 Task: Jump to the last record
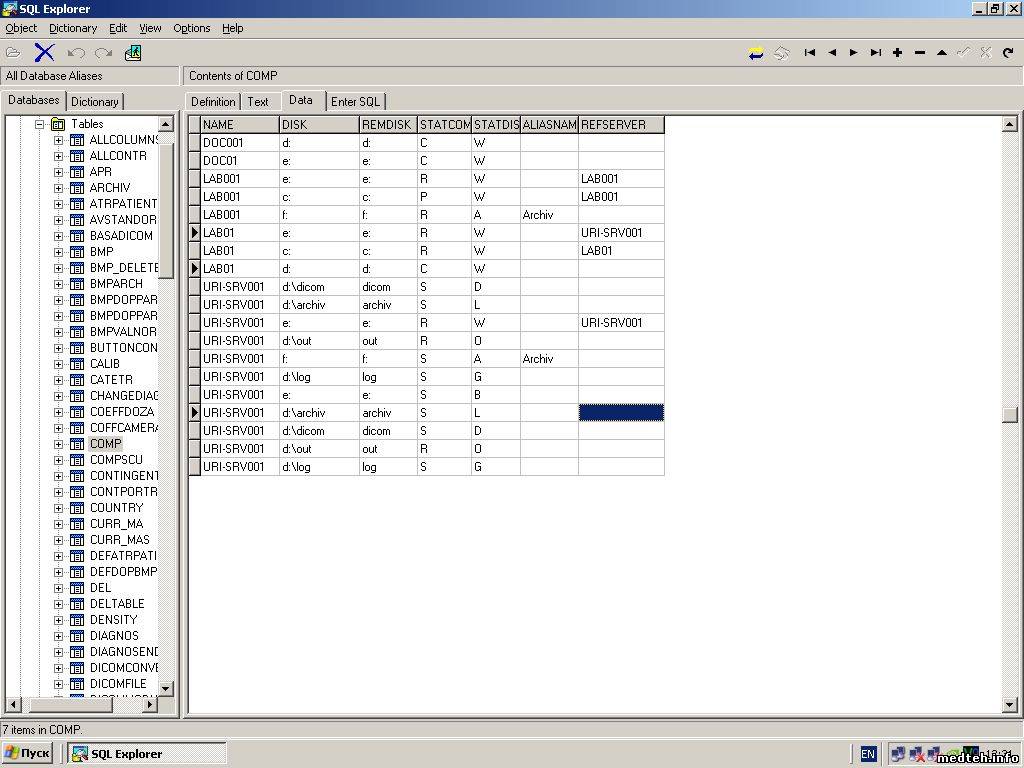click(876, 53)
